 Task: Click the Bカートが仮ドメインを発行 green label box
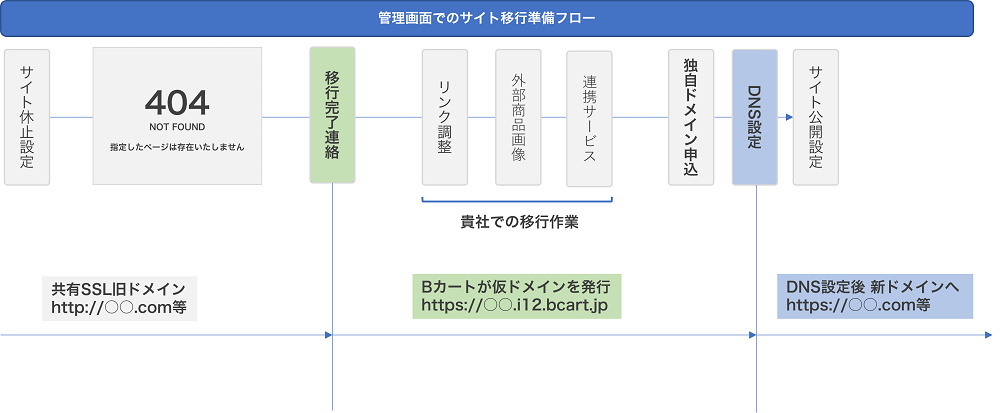[517, 296]
